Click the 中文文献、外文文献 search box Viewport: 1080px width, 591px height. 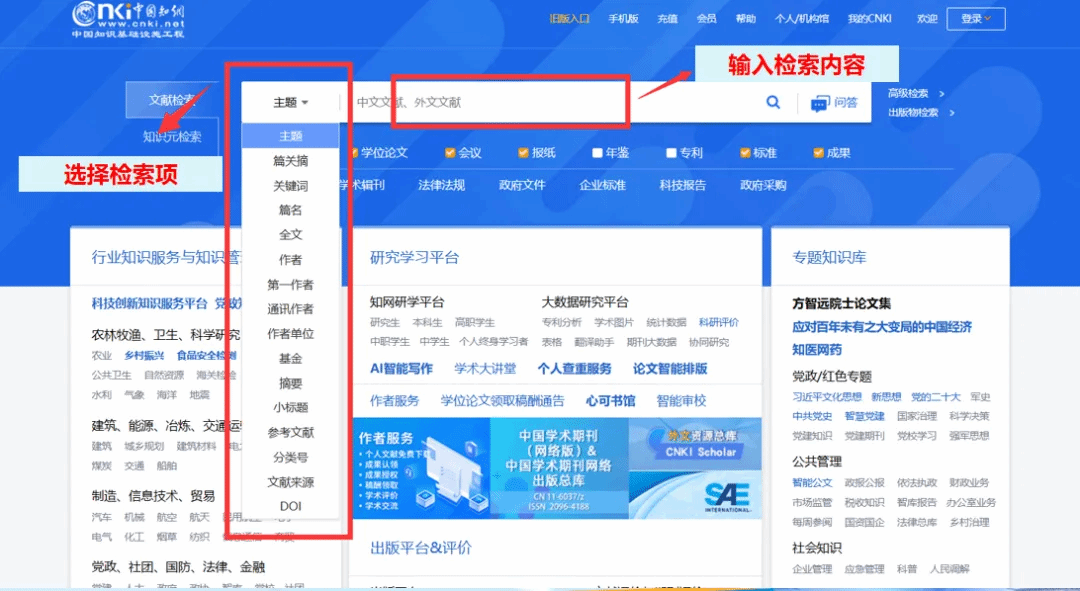pos(551,103)
